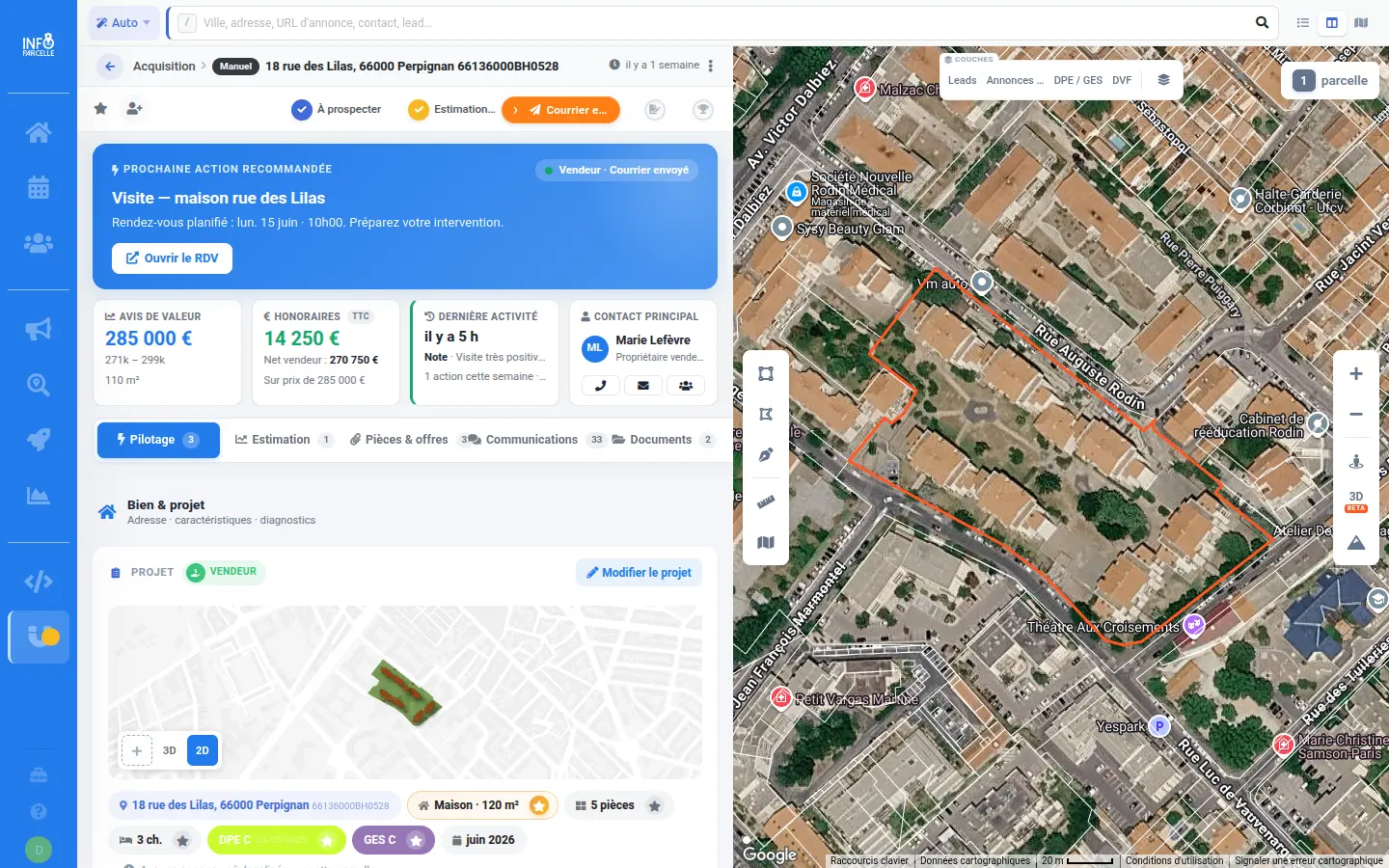Call Marie Lefèvre with the phone icon
Screen dimensions: 1389x868
tap(601, 386)
